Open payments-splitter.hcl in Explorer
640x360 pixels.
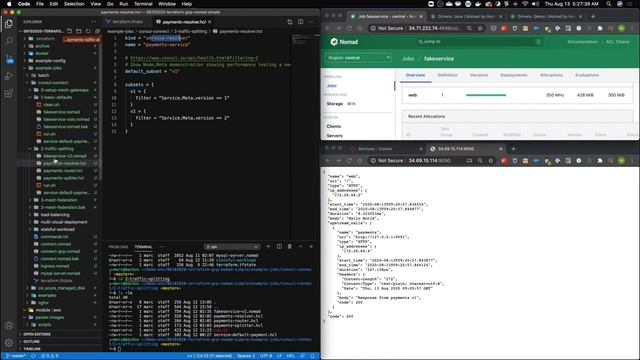pyautogui.click(x=63, y=178)
